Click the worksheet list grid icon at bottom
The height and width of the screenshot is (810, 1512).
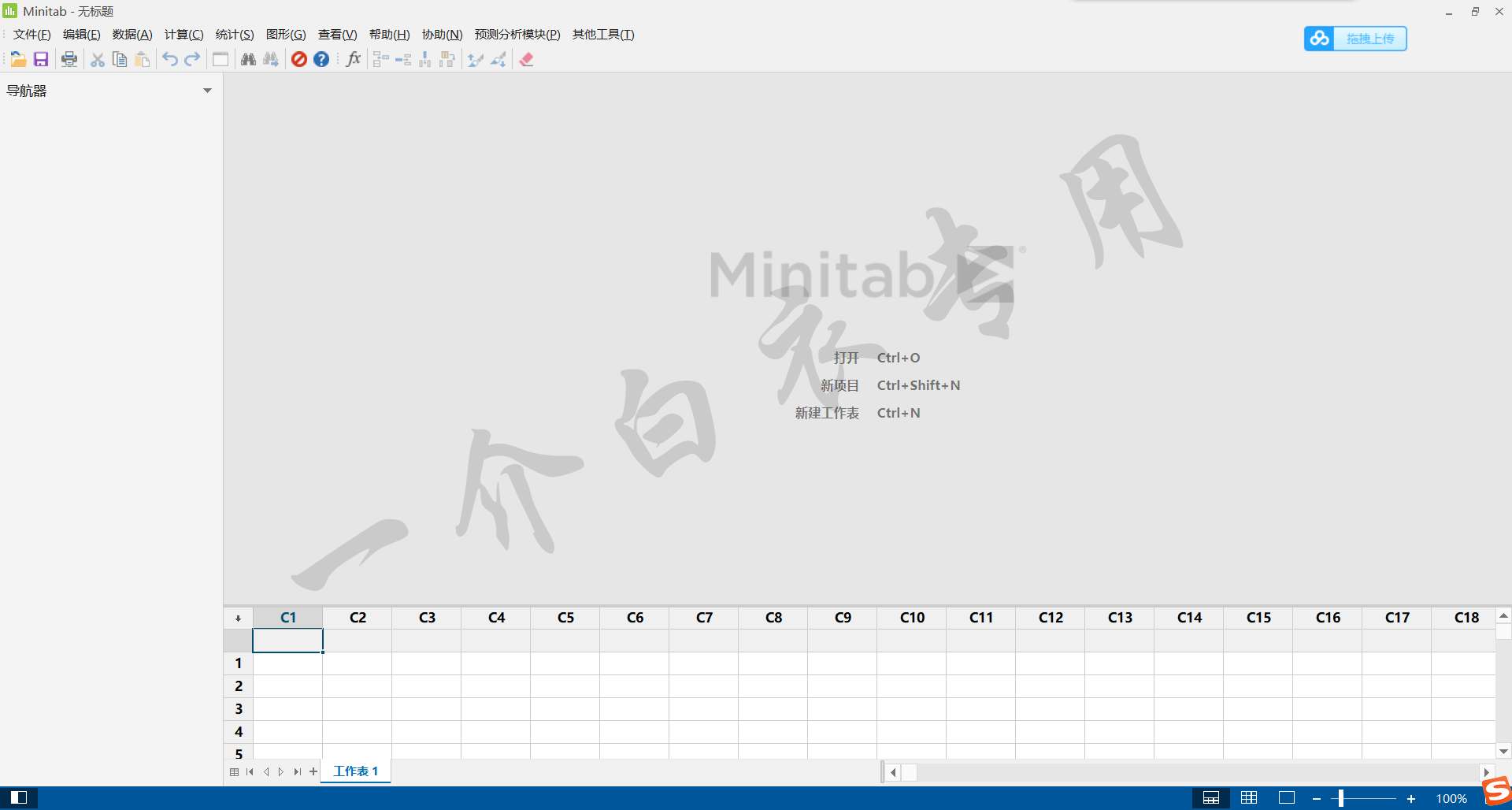[x=234, y=771]
